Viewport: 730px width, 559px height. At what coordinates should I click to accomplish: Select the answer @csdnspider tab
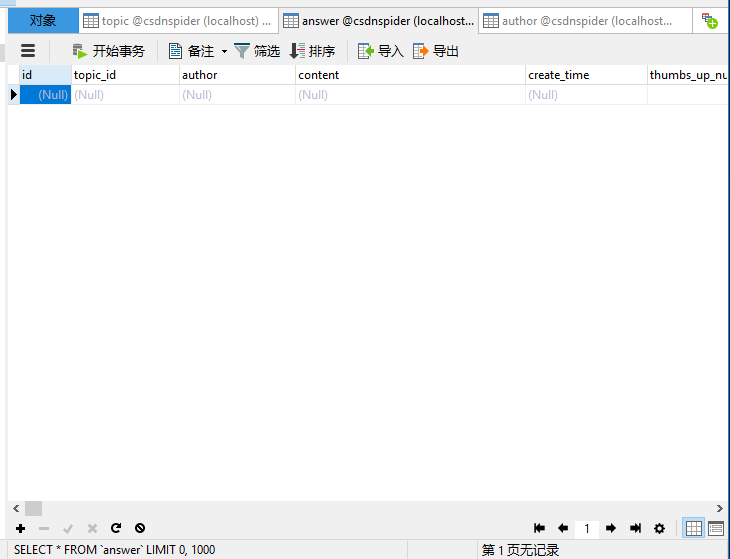click(x=379, y=21)
